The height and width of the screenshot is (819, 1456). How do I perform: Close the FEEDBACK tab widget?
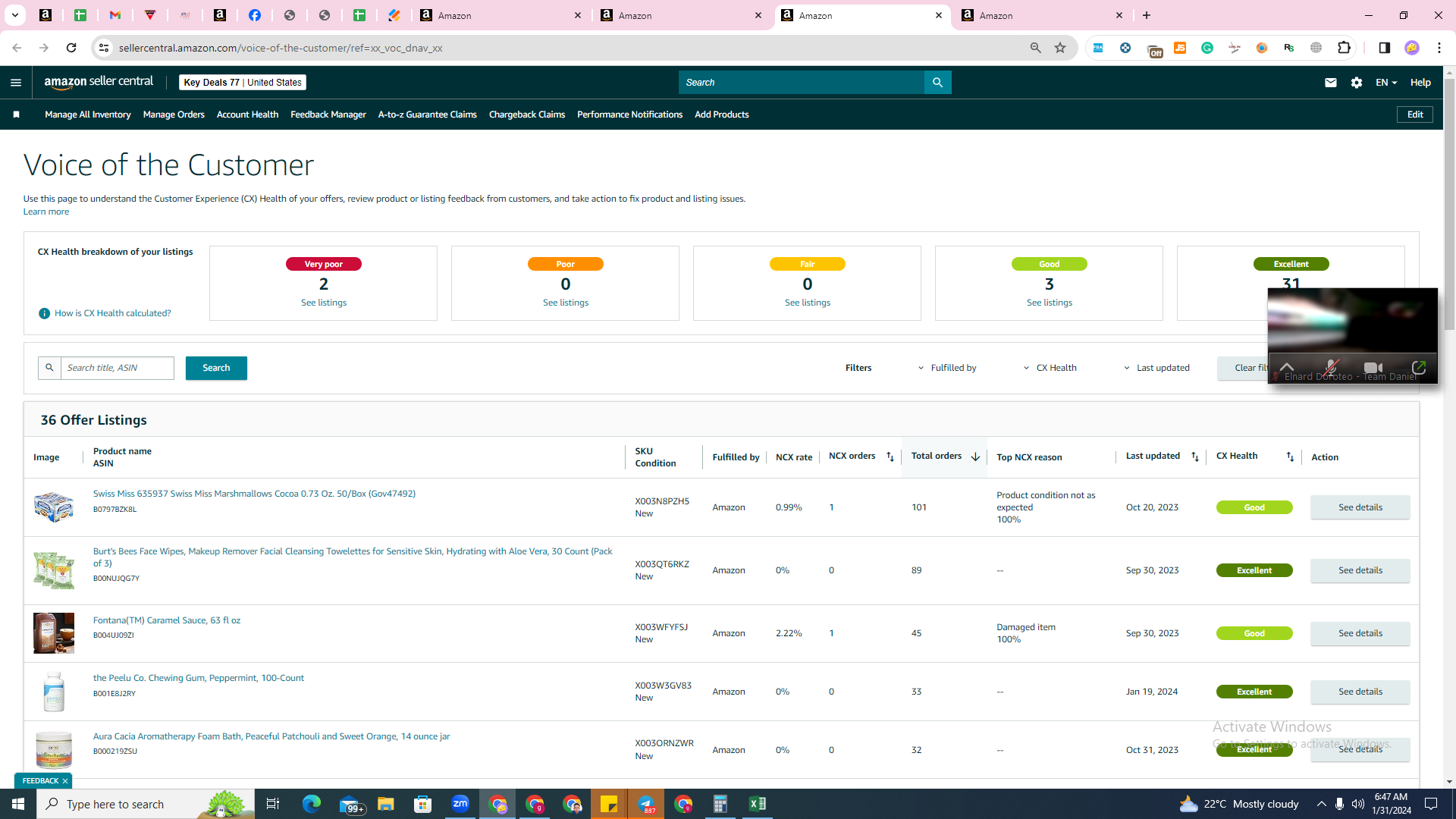tap(65, 781)
